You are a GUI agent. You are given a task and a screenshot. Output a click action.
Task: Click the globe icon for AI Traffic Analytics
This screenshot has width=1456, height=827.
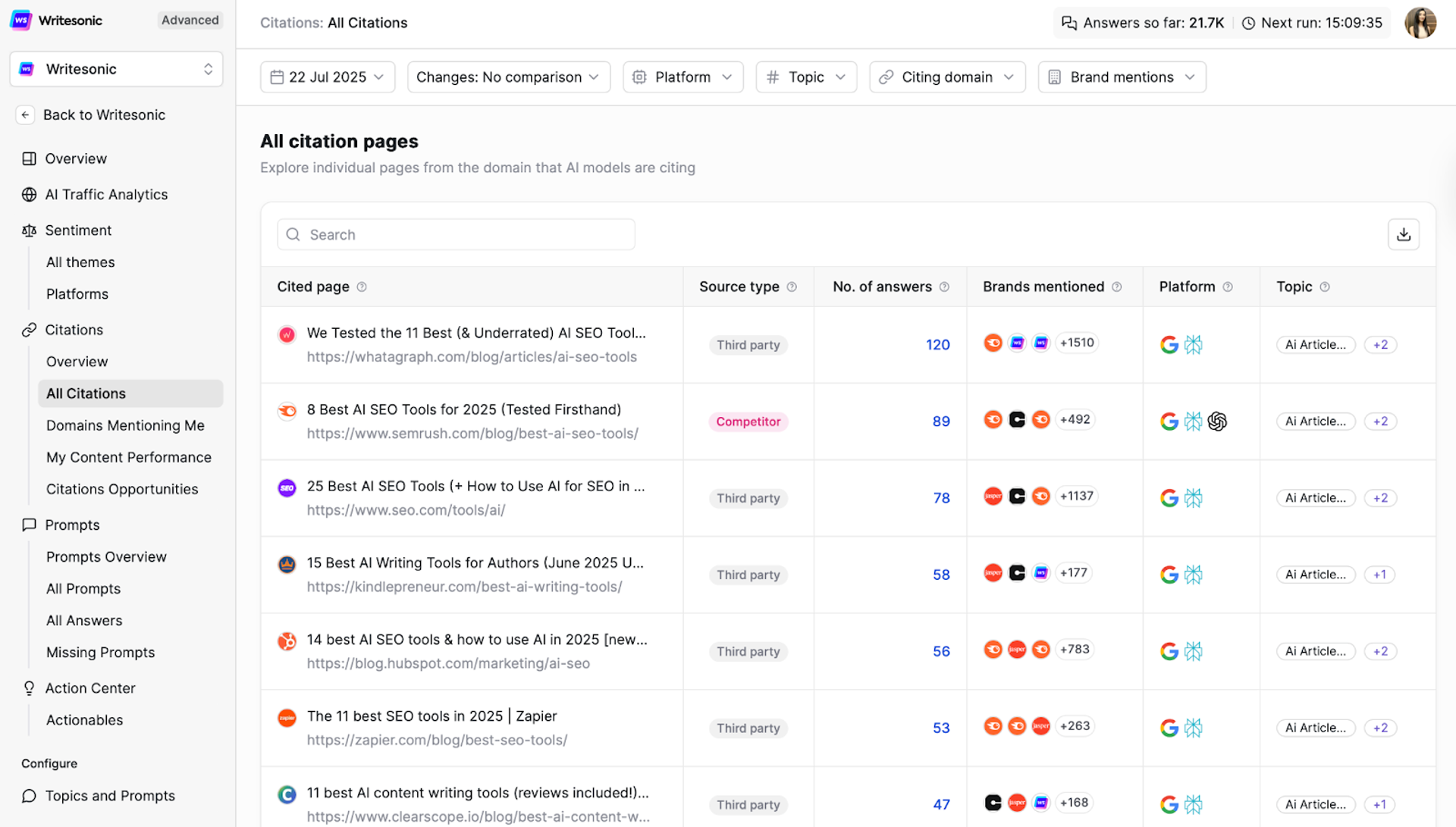tap(29, 194)
